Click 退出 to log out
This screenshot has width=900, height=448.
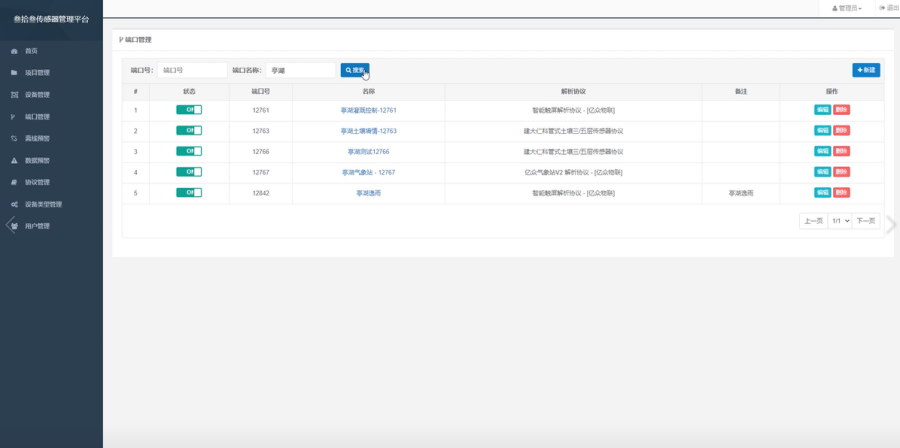coord(888,8)
